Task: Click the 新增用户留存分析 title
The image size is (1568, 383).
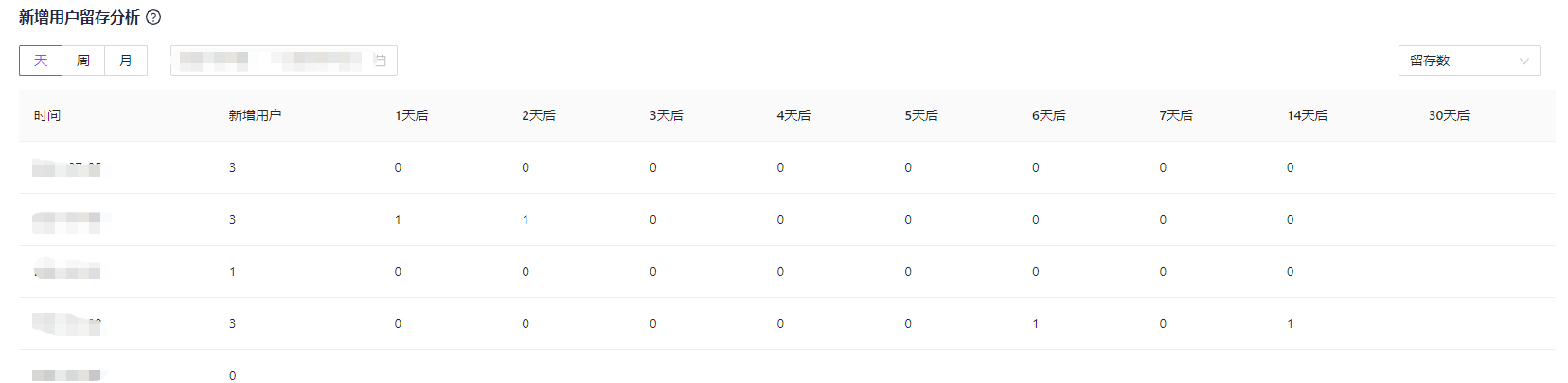Action: point(80,17)
